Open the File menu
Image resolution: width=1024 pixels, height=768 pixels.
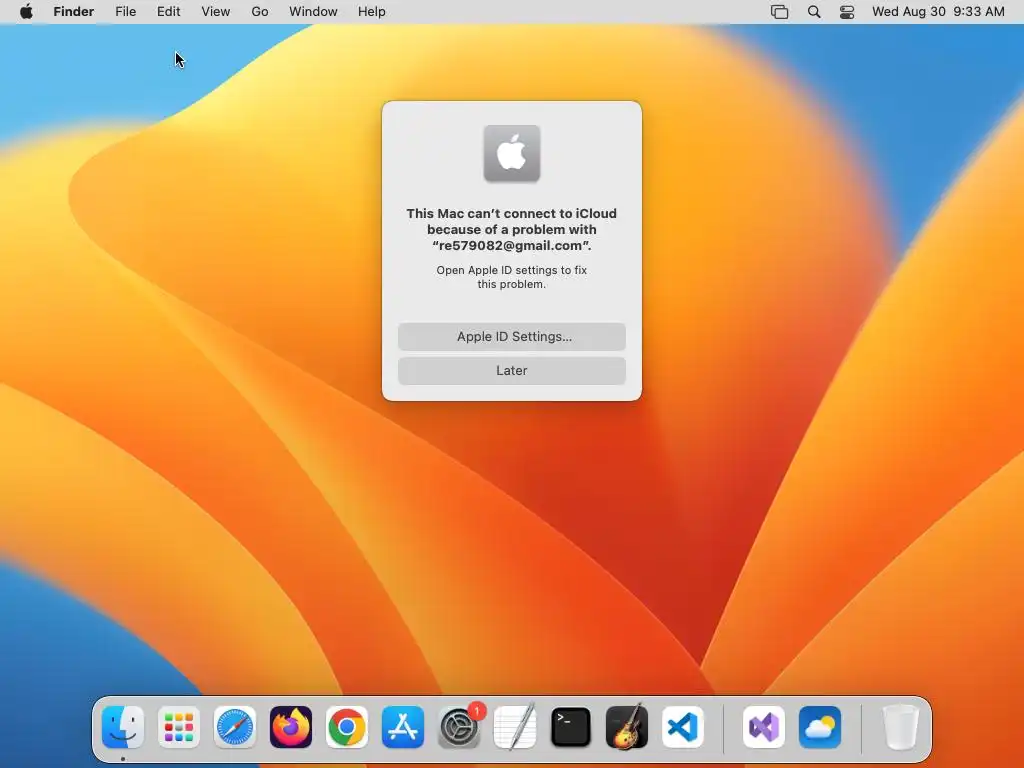tap(125, 12)
